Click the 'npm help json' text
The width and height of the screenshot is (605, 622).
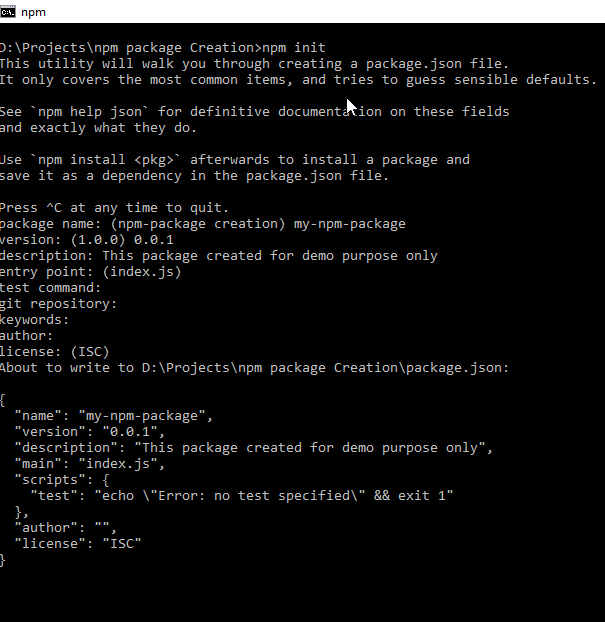pos(90,112)
